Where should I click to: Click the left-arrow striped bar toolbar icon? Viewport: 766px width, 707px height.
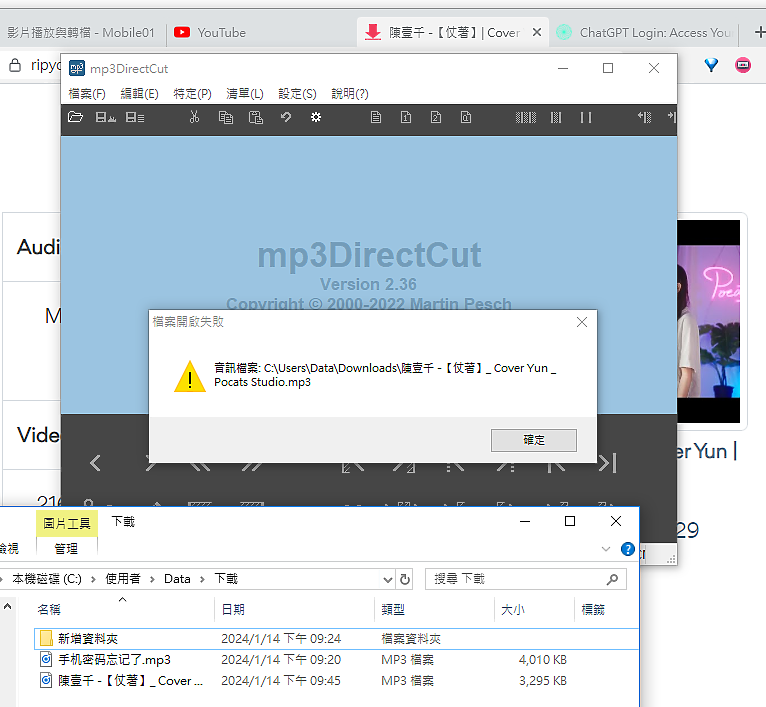point(644,117)
